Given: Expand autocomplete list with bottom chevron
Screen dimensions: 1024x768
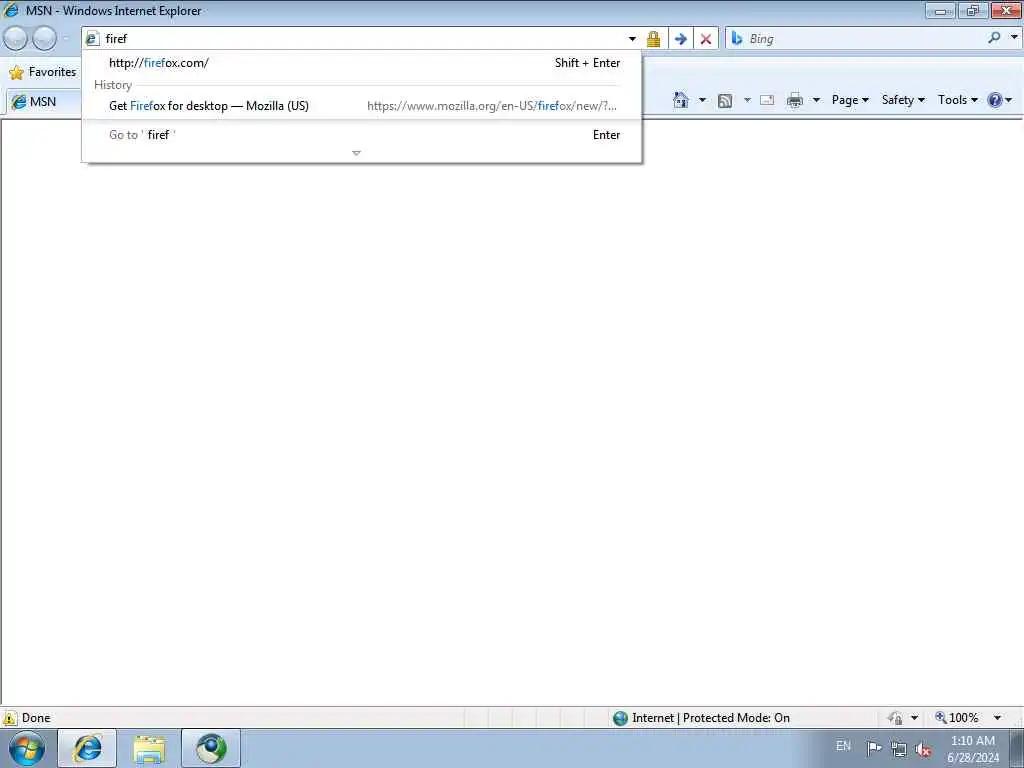Looking at the screenshot, I should click(356, 153).
